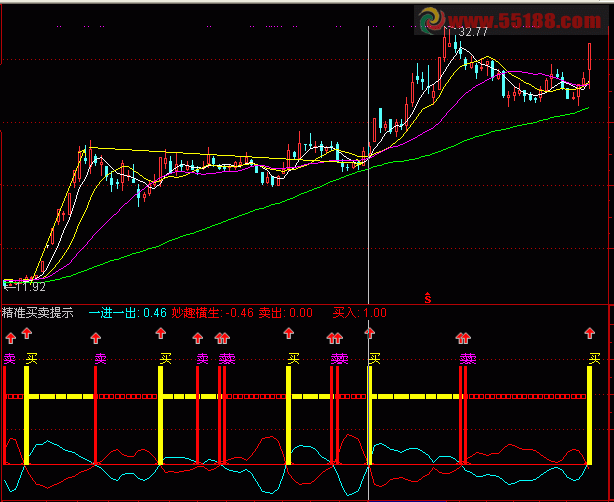
Task: Click the red arrow above the leftmost 卖 label
Action: 11,338
